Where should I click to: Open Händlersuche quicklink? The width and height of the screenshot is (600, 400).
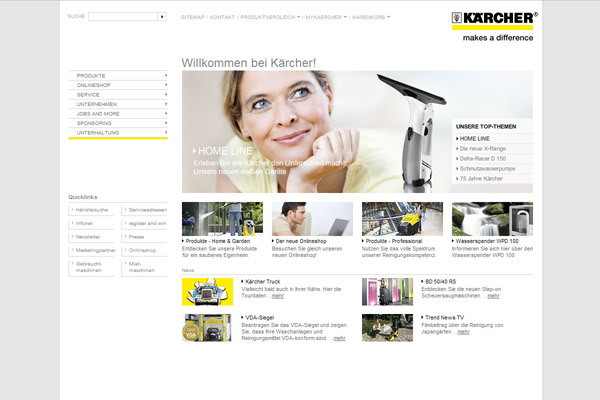[x=92, y=210]
